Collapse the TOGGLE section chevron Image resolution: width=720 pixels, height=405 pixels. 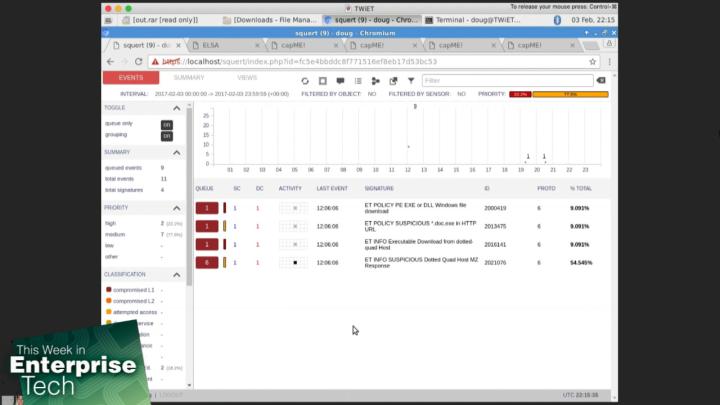pos(177,107)
